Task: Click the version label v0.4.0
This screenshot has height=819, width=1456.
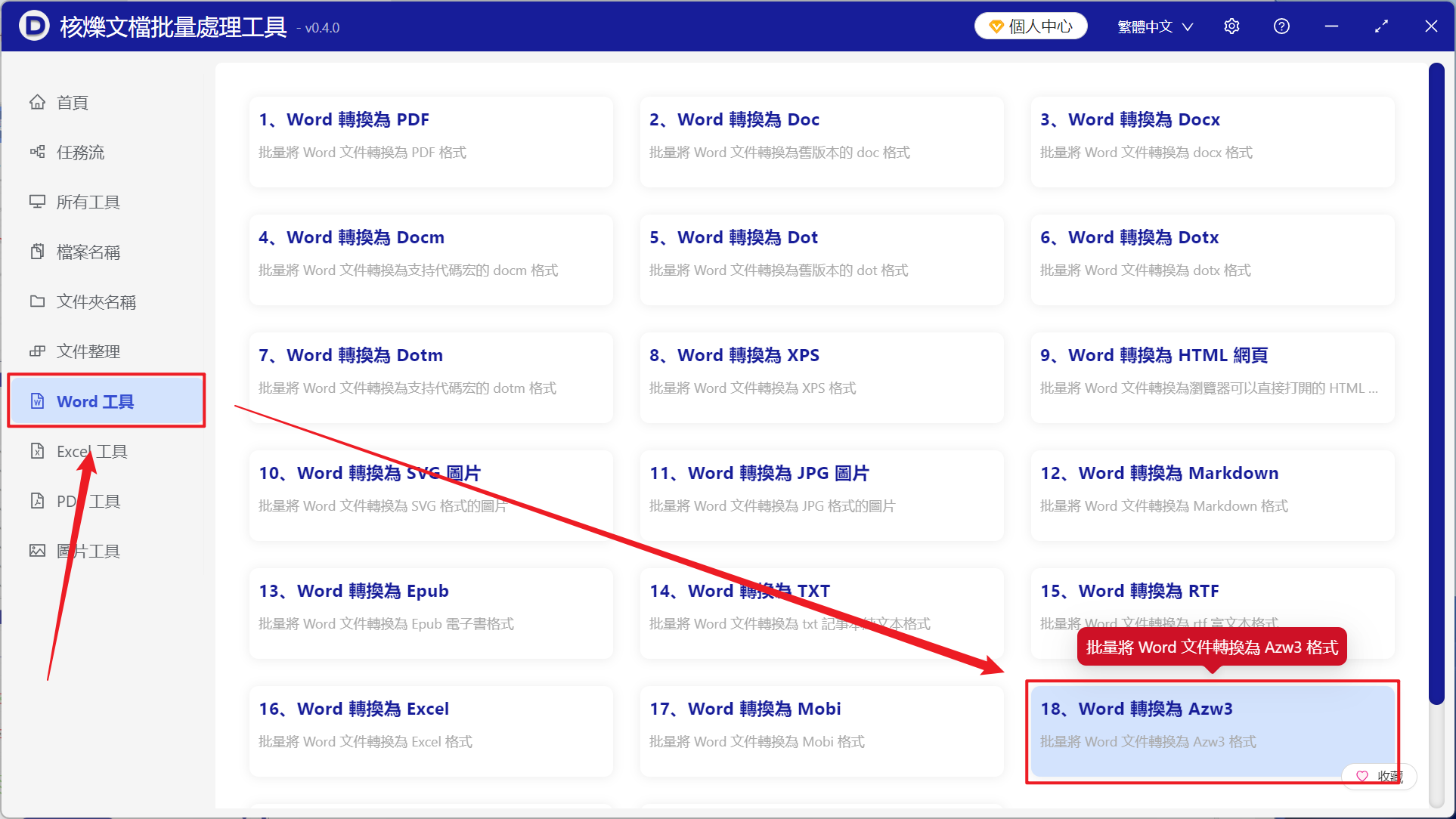Action: (323, 28)
